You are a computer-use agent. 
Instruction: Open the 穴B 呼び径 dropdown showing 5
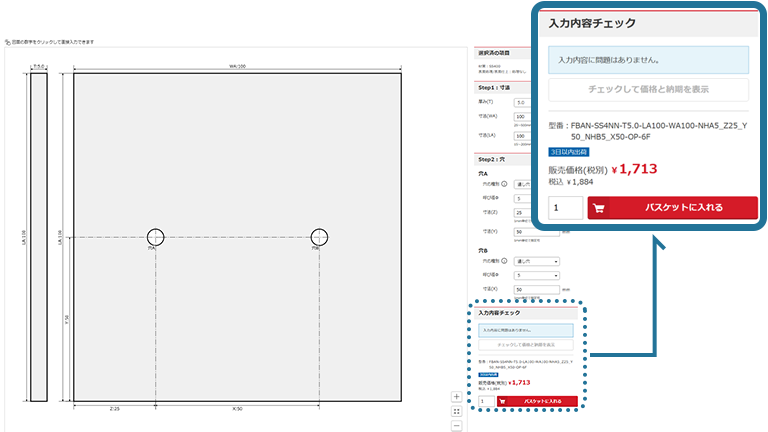(536, 275)
